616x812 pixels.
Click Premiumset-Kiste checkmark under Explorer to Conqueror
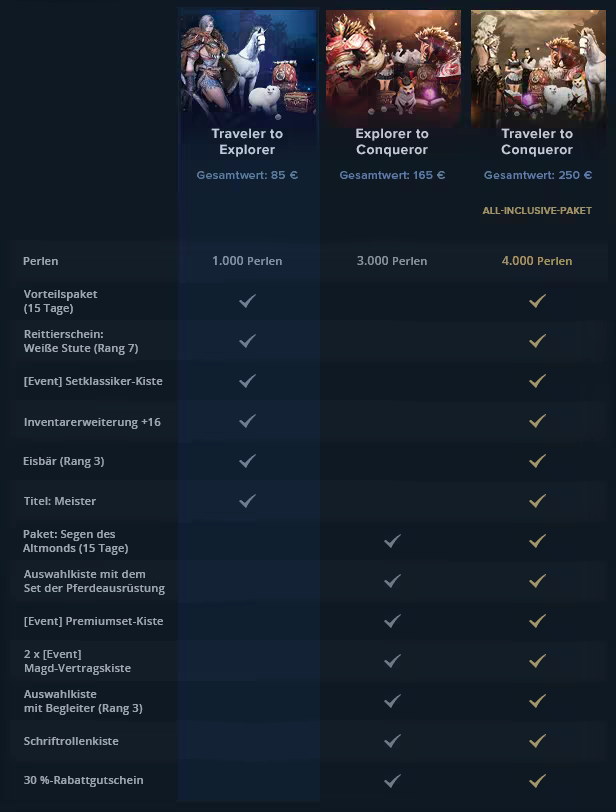click(x=392, y=621)
